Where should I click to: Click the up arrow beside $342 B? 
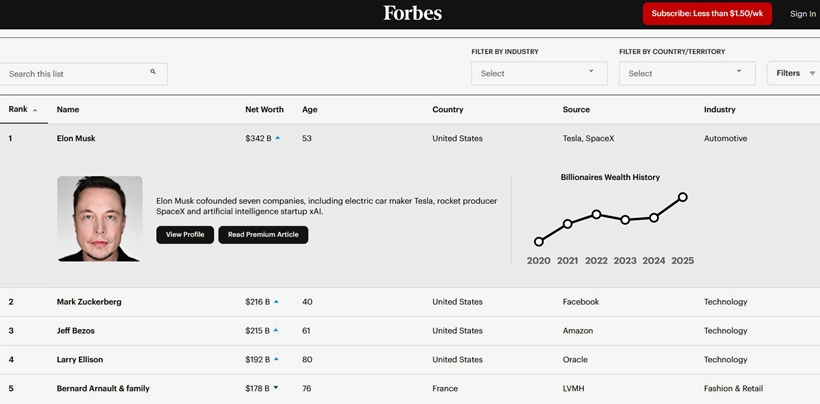coord(277,138)
